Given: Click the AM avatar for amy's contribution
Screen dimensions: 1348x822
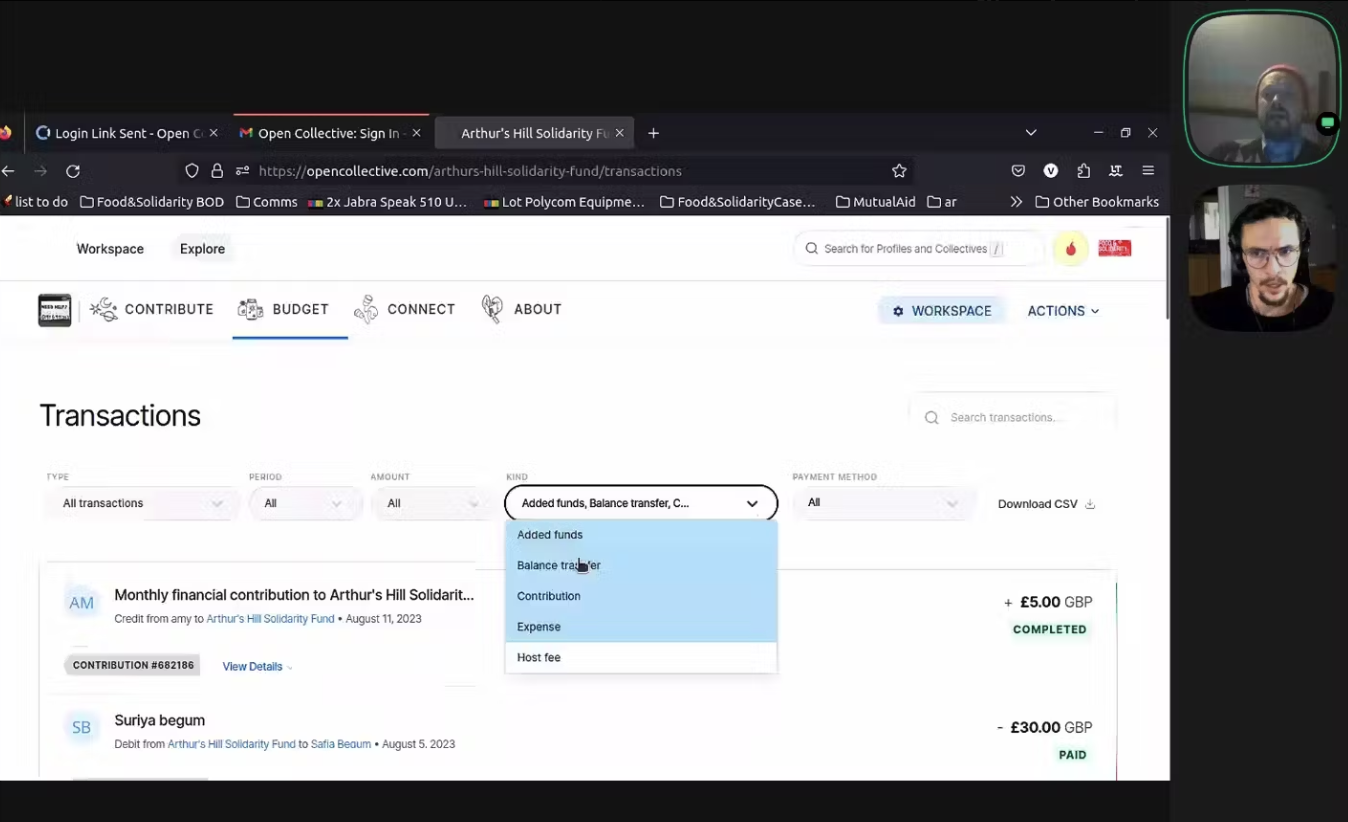Looking at the screenshot, I should point(81,603).
